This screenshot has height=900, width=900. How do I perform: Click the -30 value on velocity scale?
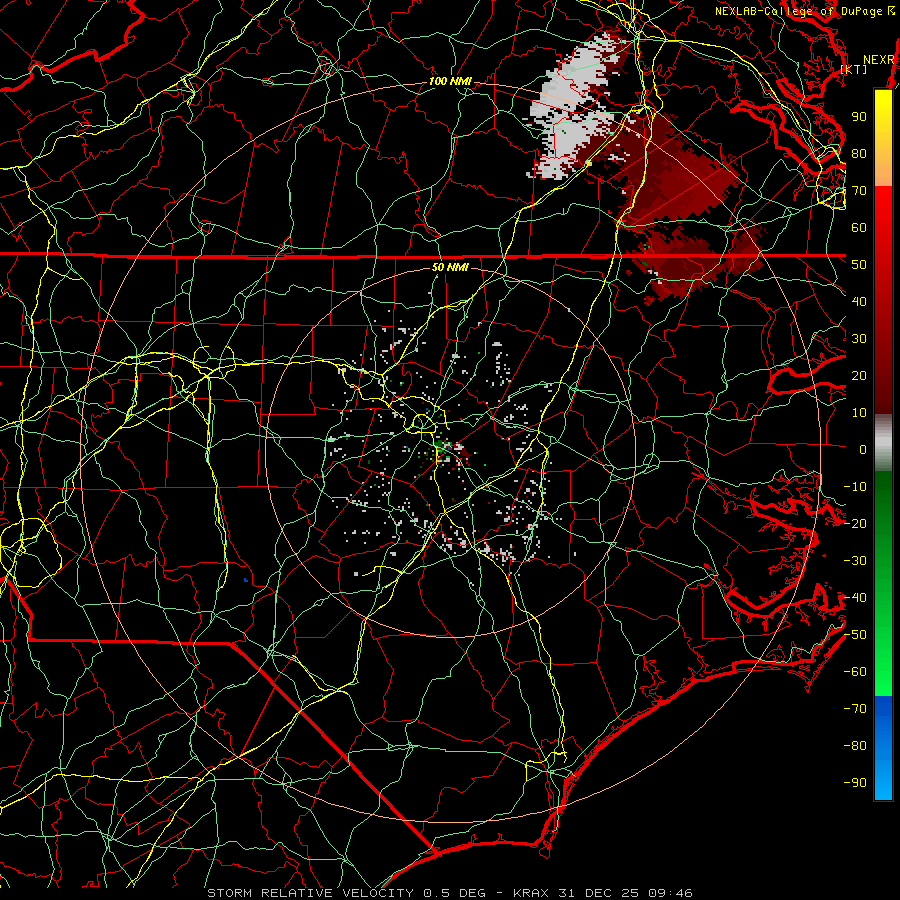[855, 561]
